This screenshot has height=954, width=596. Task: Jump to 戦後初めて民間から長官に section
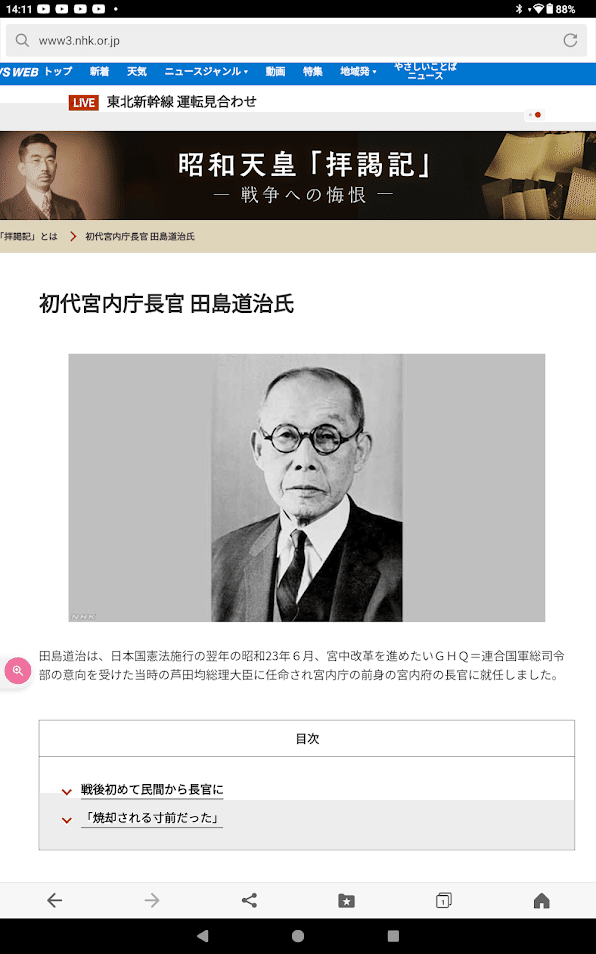(x=152, y=790)
